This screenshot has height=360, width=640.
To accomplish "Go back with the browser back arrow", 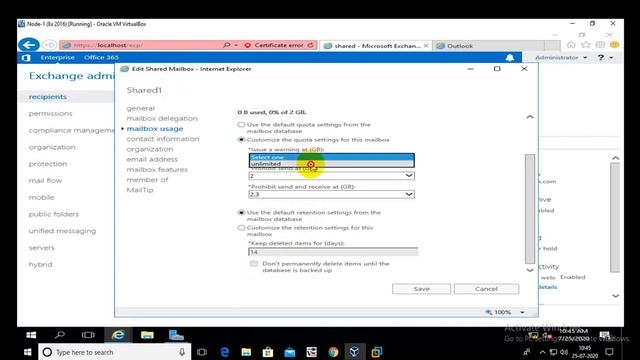I will pyautogui.click(x=29, y=45).
